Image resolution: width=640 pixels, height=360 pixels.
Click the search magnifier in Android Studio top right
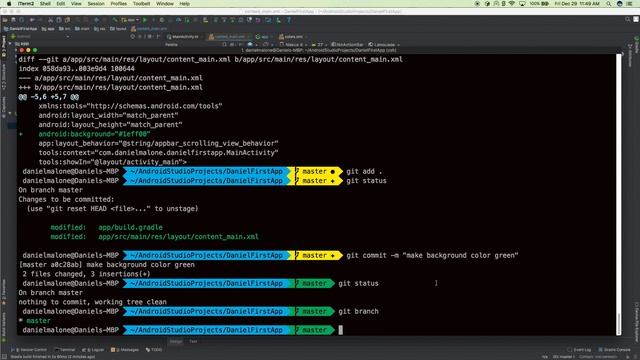(628, 19)
